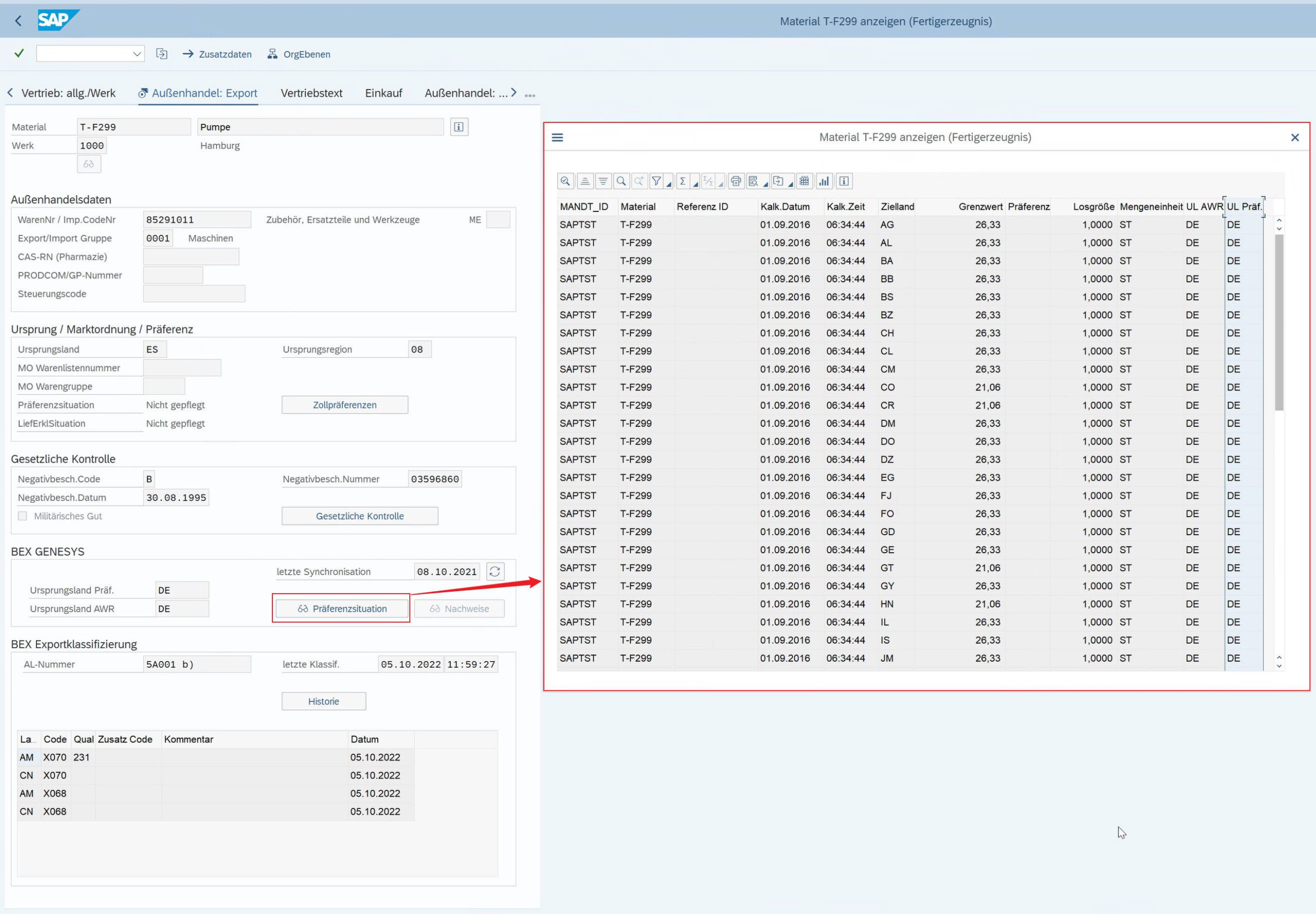Image resolution: width=1316 pixels, height=914 pixels.
Task: Click the table vertical scrollbar thumb
Action: pyautogui.click(x=1279, y=322)
